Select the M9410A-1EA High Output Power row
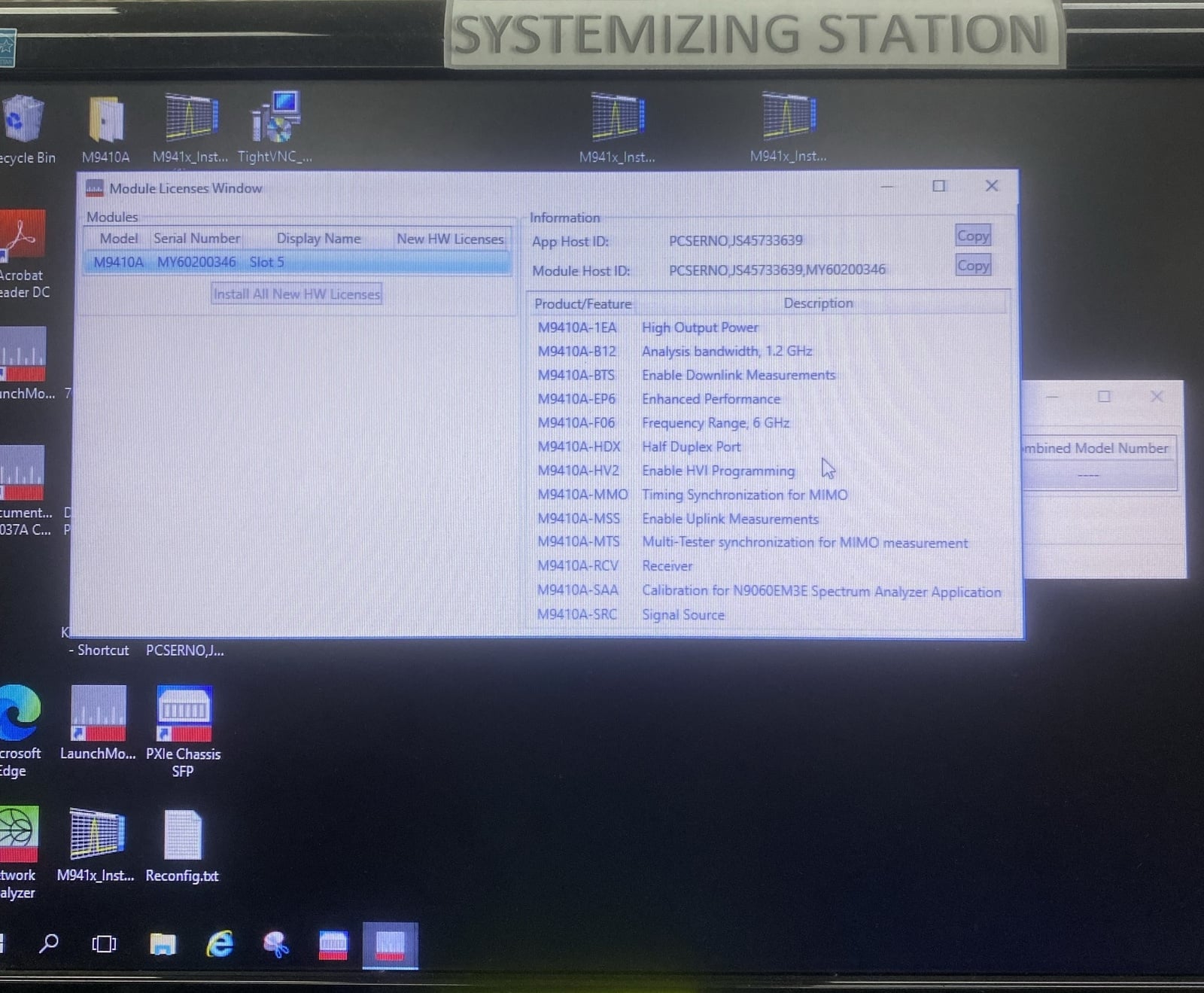1204x993 pixels. coord(768,327)
